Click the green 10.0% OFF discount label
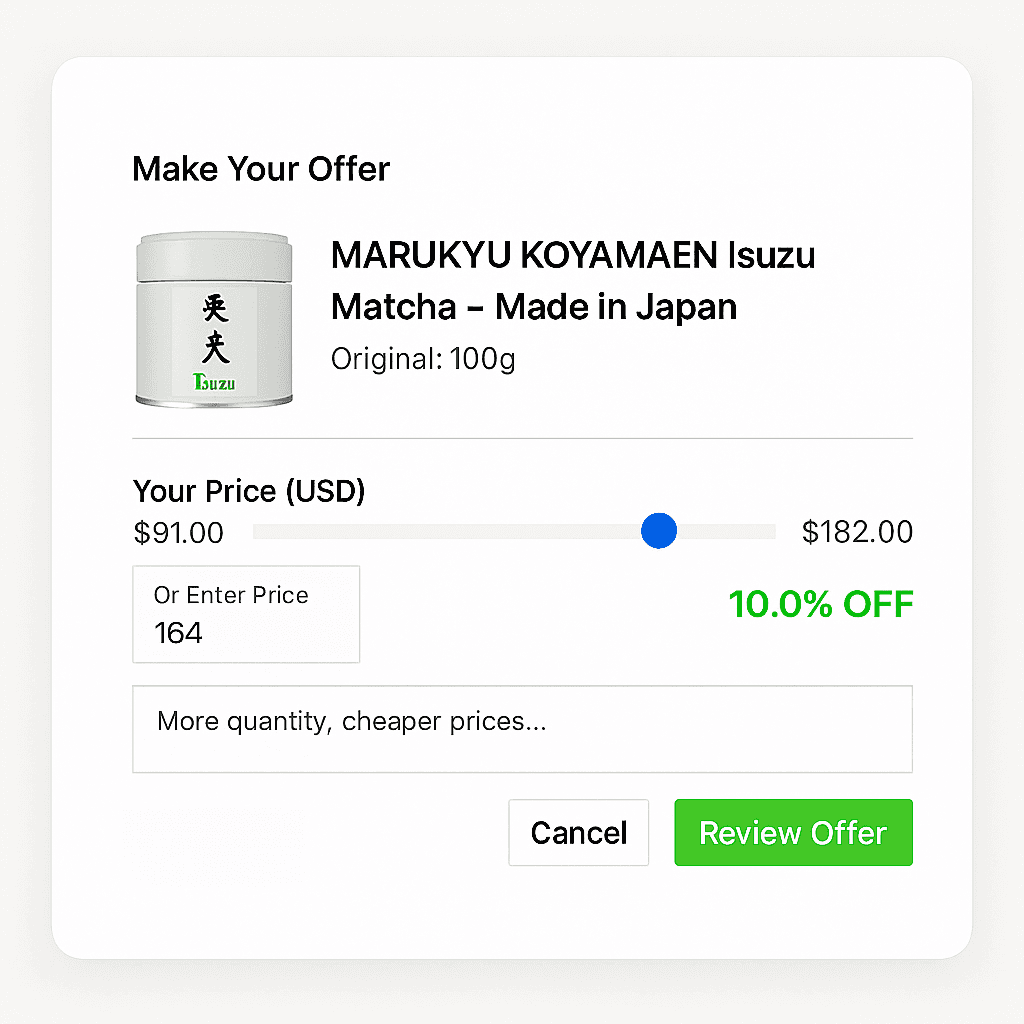This screenshot has width=1024, height=1024. (821, 604)
